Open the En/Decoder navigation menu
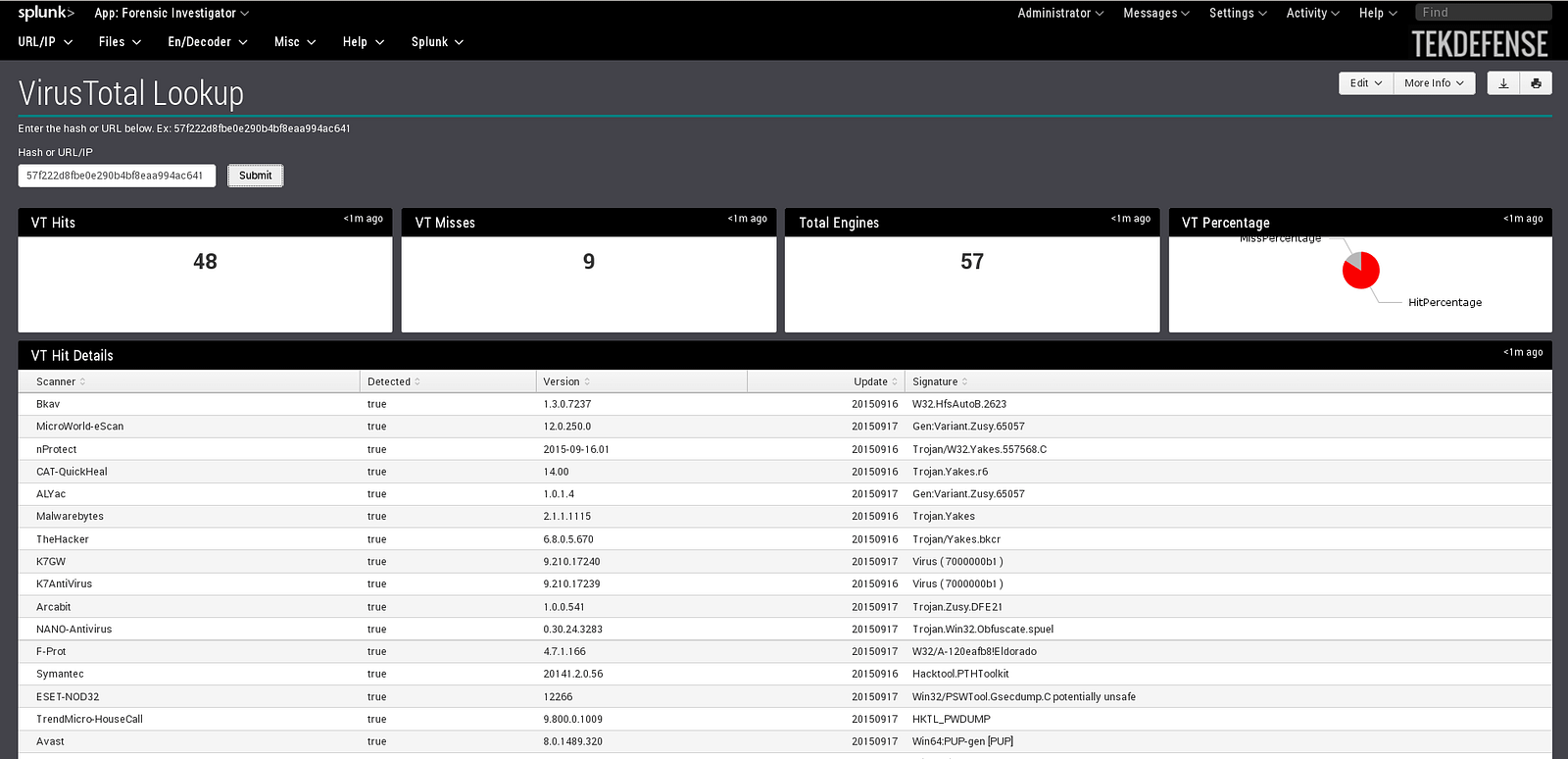This screenshot has height=759, width=1568. tap(207, 42)
